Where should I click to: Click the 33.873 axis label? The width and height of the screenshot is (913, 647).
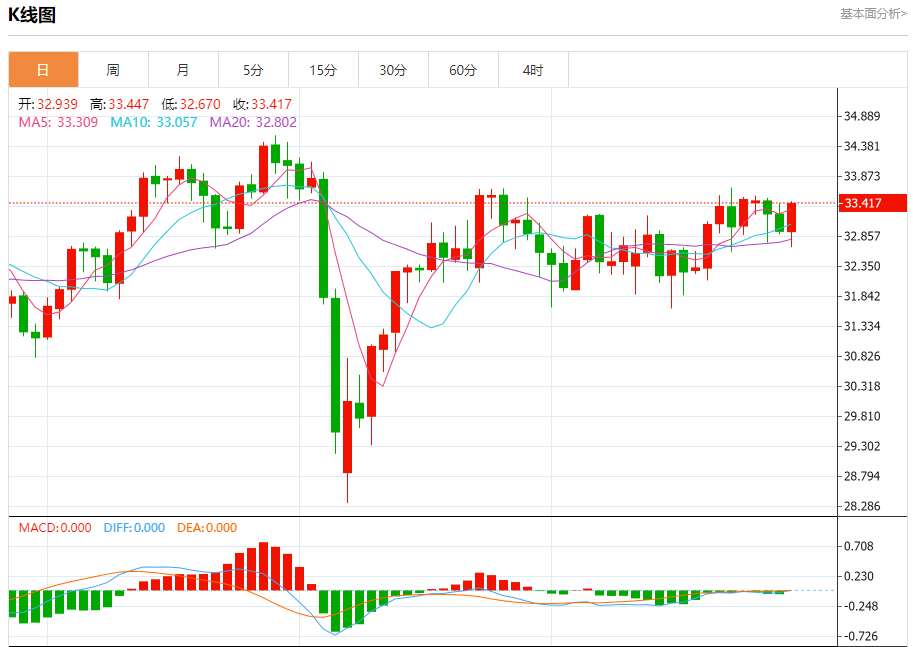[862, 176]
